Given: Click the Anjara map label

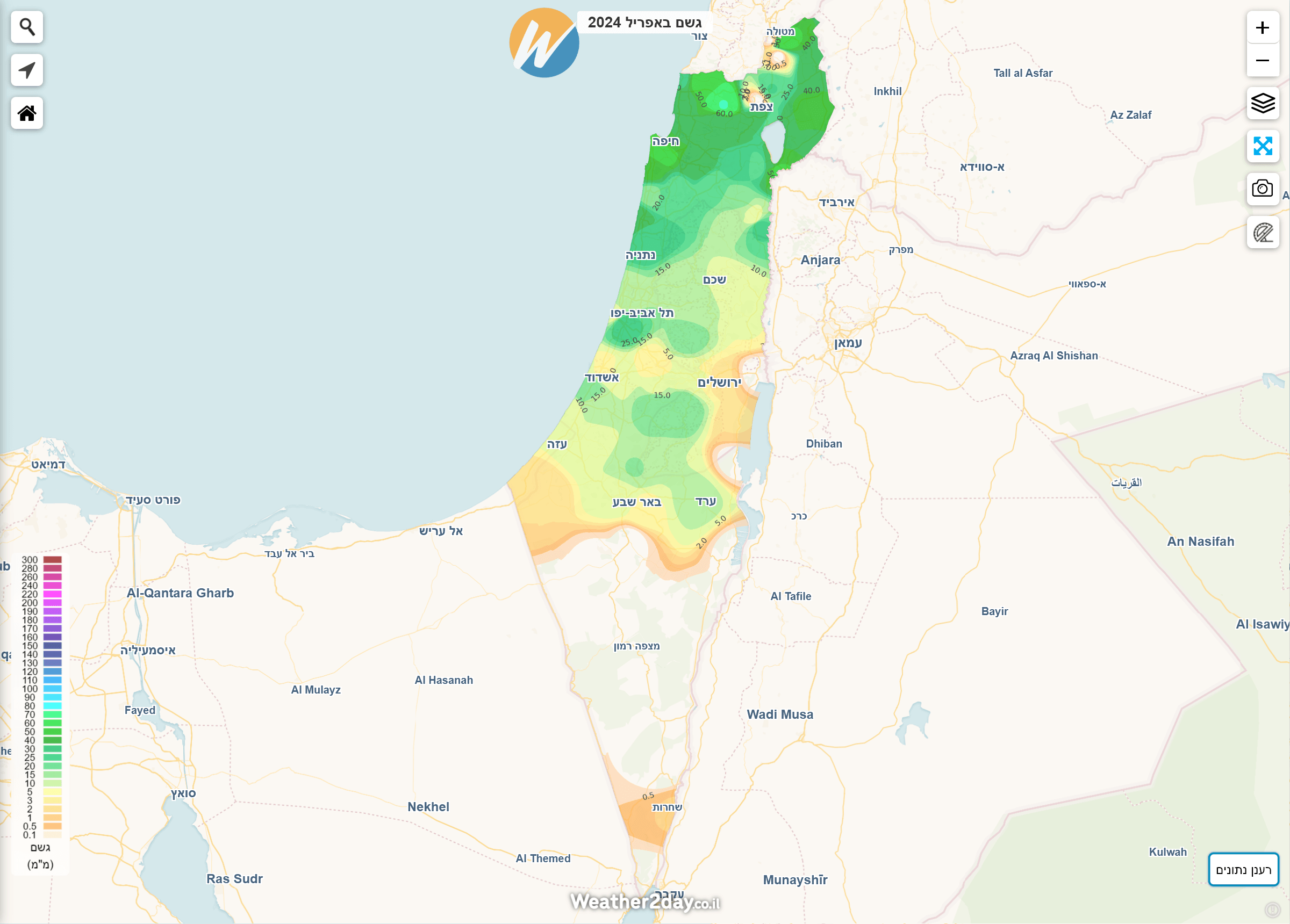Looking at the screenshot, I should (820, 260).
